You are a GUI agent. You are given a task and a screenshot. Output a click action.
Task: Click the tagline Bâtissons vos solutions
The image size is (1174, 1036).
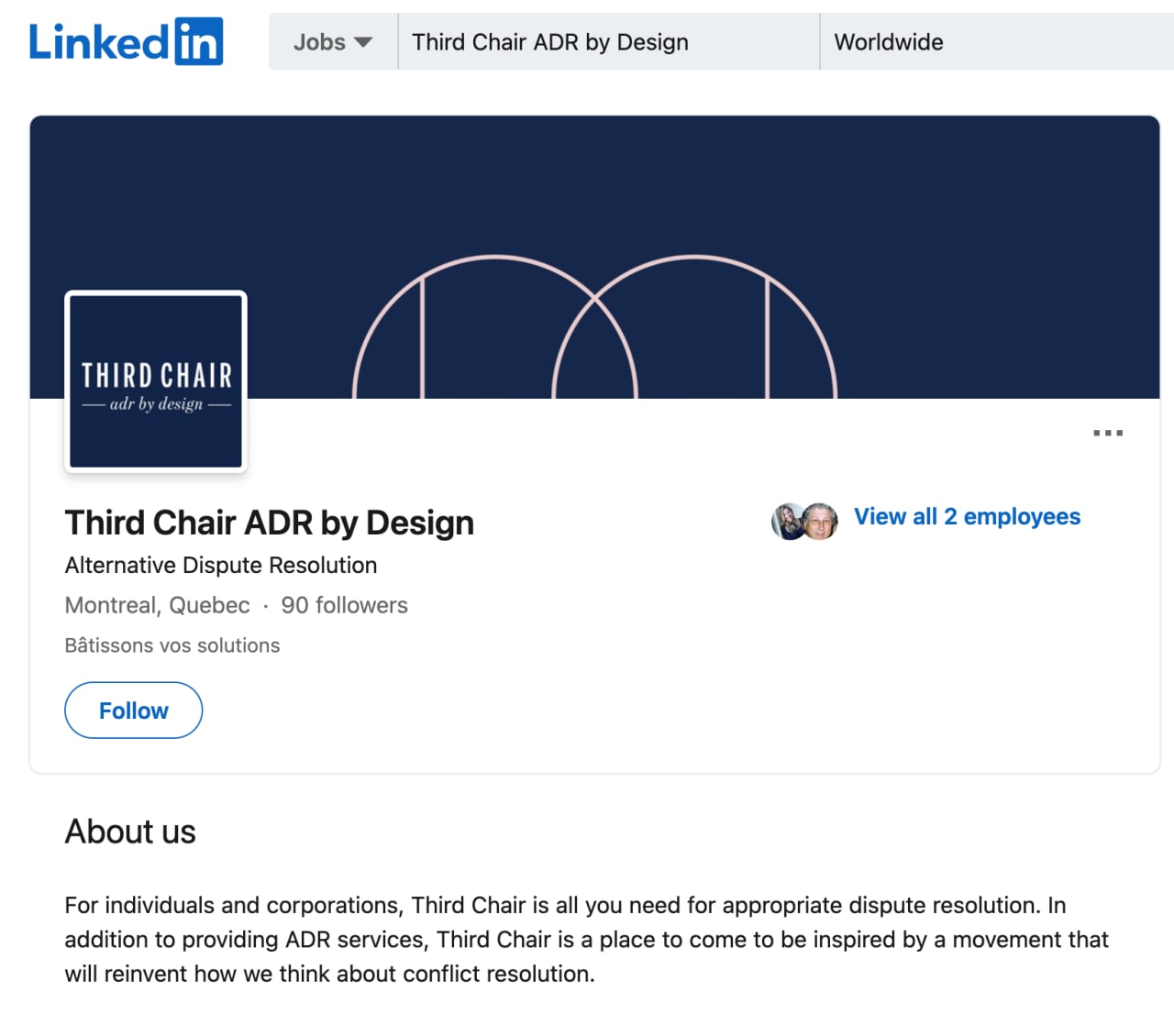click(172, 645)
